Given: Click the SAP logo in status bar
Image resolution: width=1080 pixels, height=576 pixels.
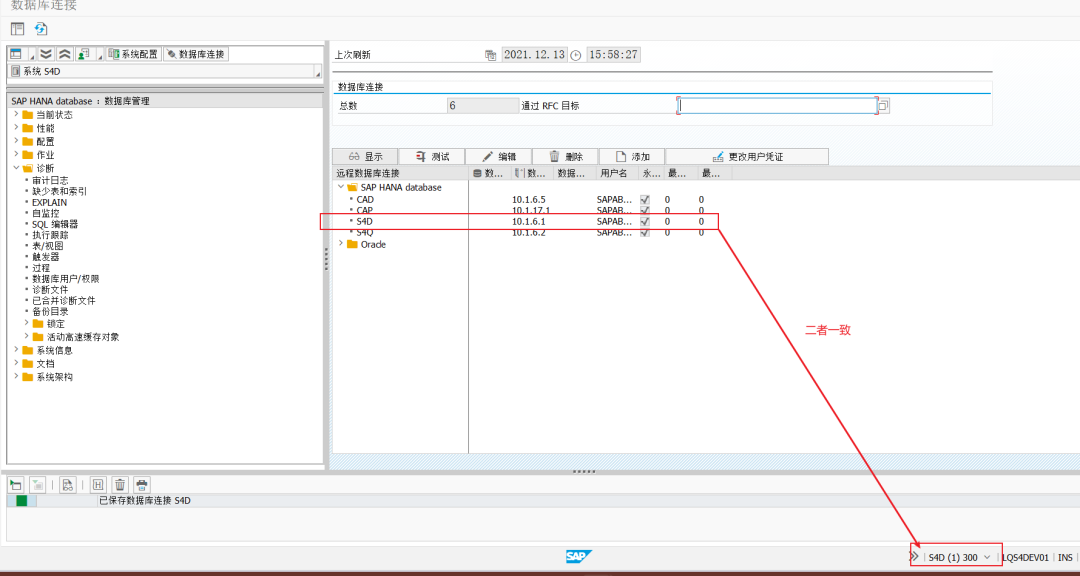Looking at the screenshot, I should pos(579,557).
